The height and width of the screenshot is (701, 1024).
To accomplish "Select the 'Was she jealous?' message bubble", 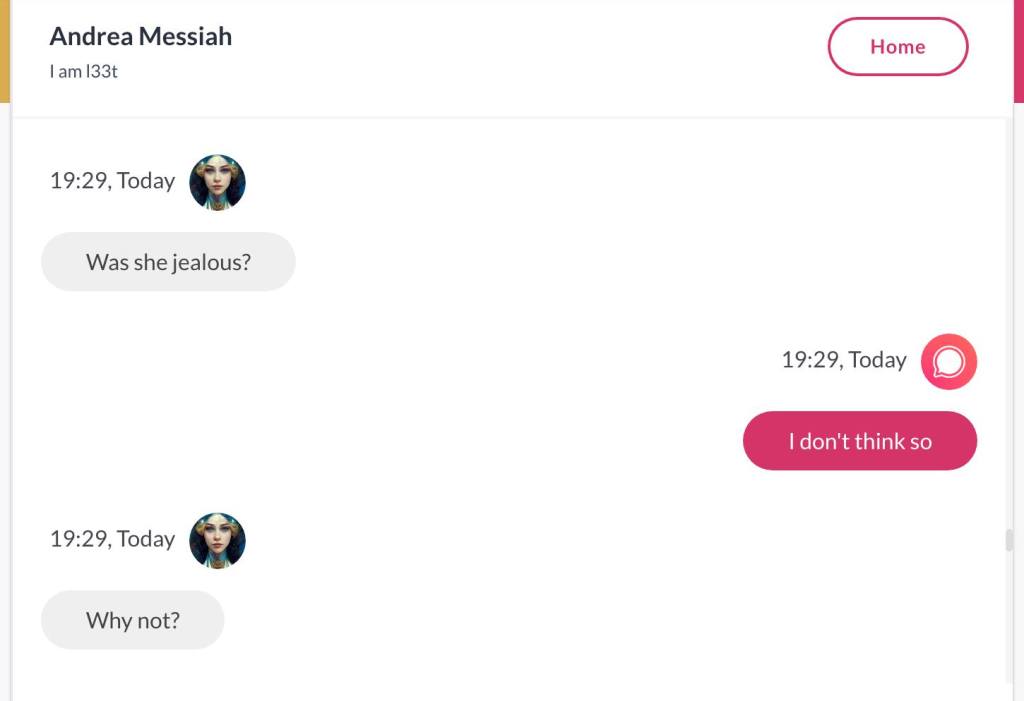I will coord(168,262).
